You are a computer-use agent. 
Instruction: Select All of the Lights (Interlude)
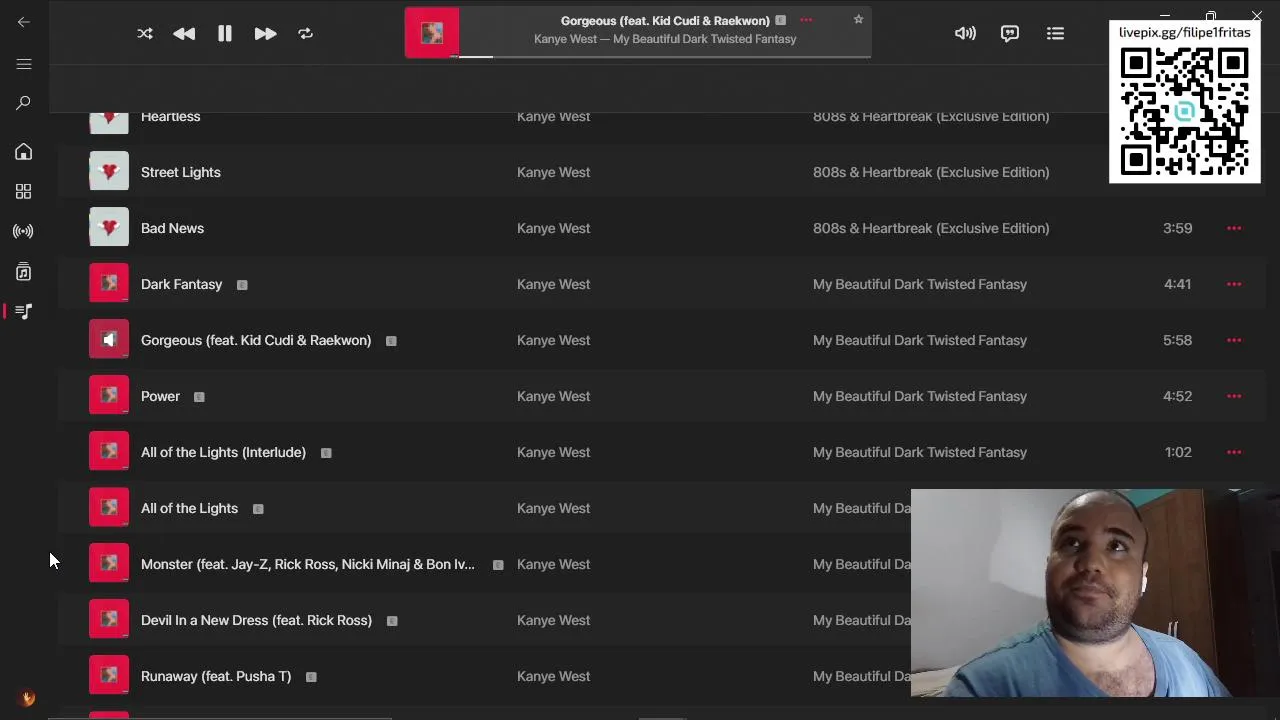point(223,452)
